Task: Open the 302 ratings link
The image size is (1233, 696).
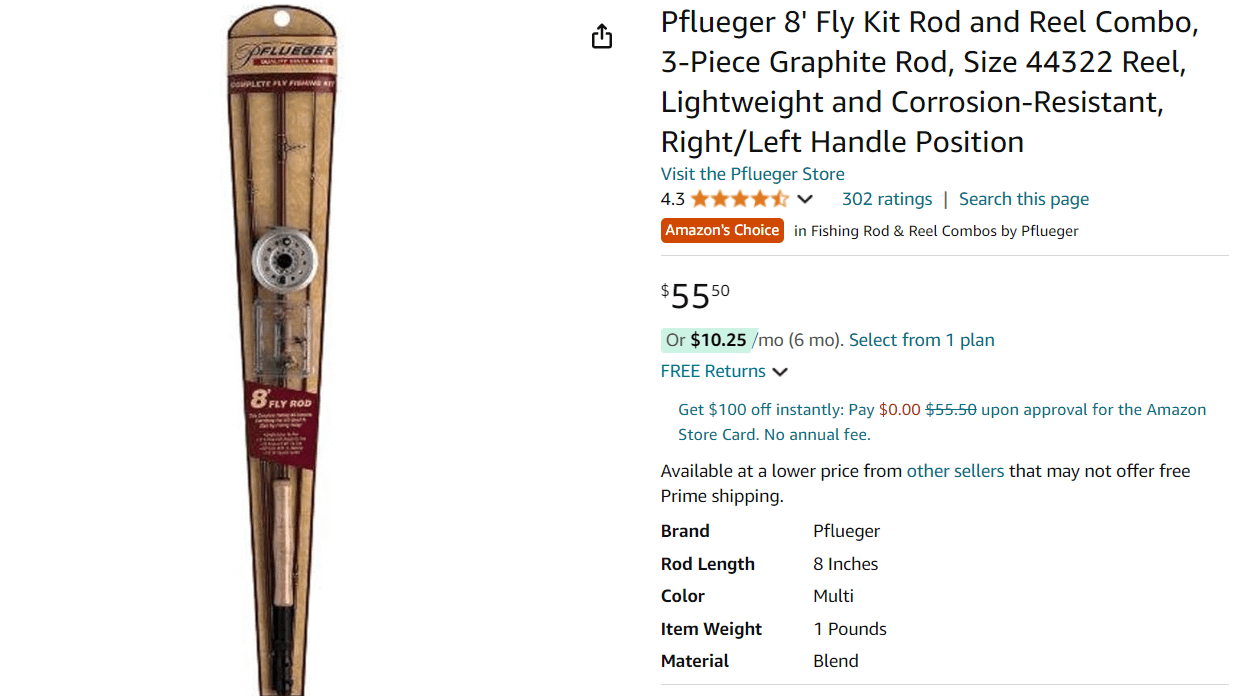Action: [886, 199]
